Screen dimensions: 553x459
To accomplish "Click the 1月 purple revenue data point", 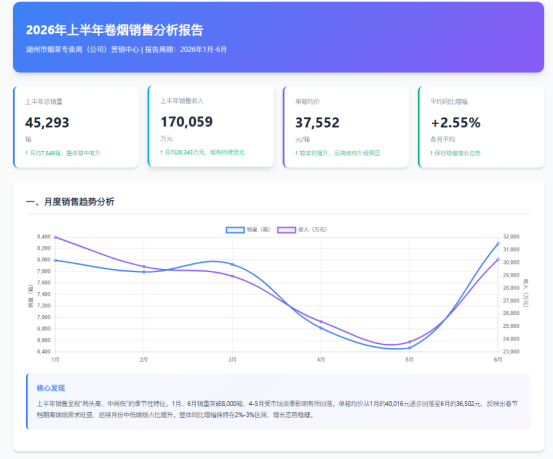I will coord(55,237).
